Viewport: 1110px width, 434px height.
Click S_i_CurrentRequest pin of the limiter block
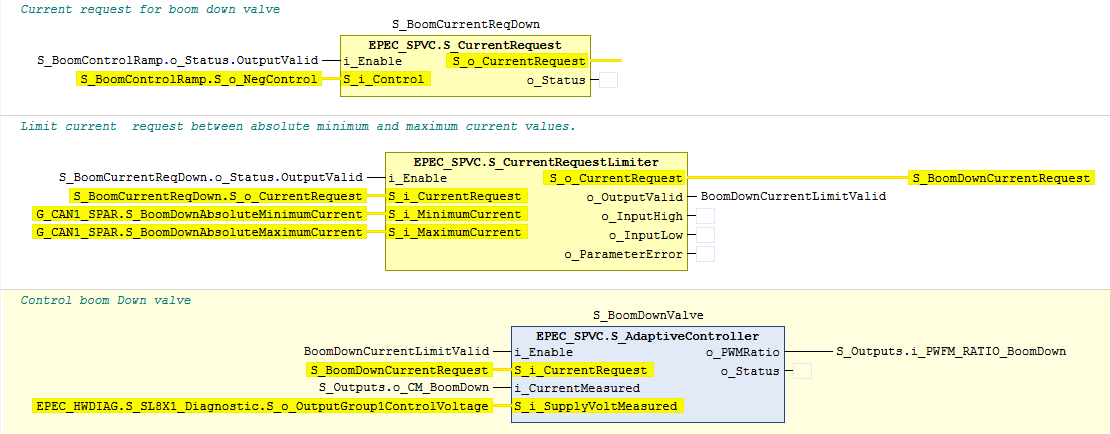coord(457,196)
